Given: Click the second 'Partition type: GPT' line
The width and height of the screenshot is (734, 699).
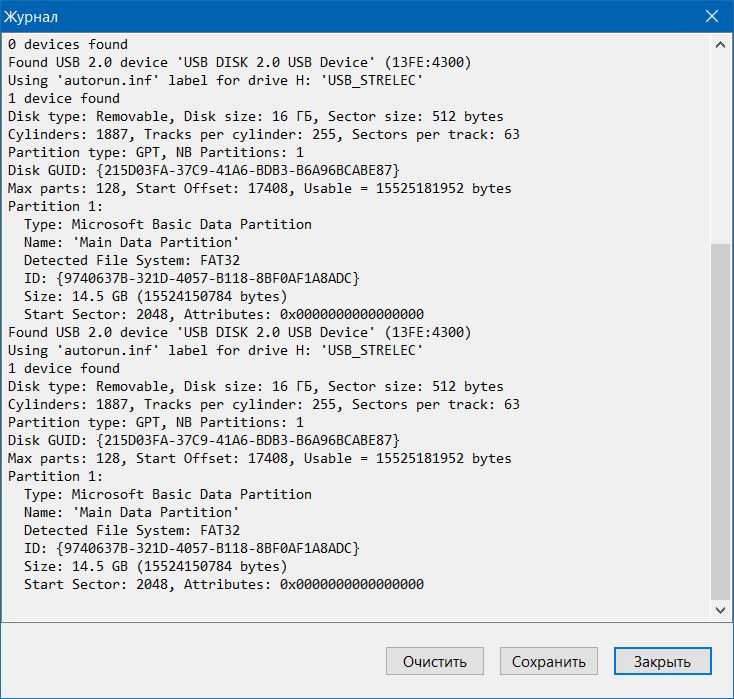Looking at the screenshot, I should point(155,422).
